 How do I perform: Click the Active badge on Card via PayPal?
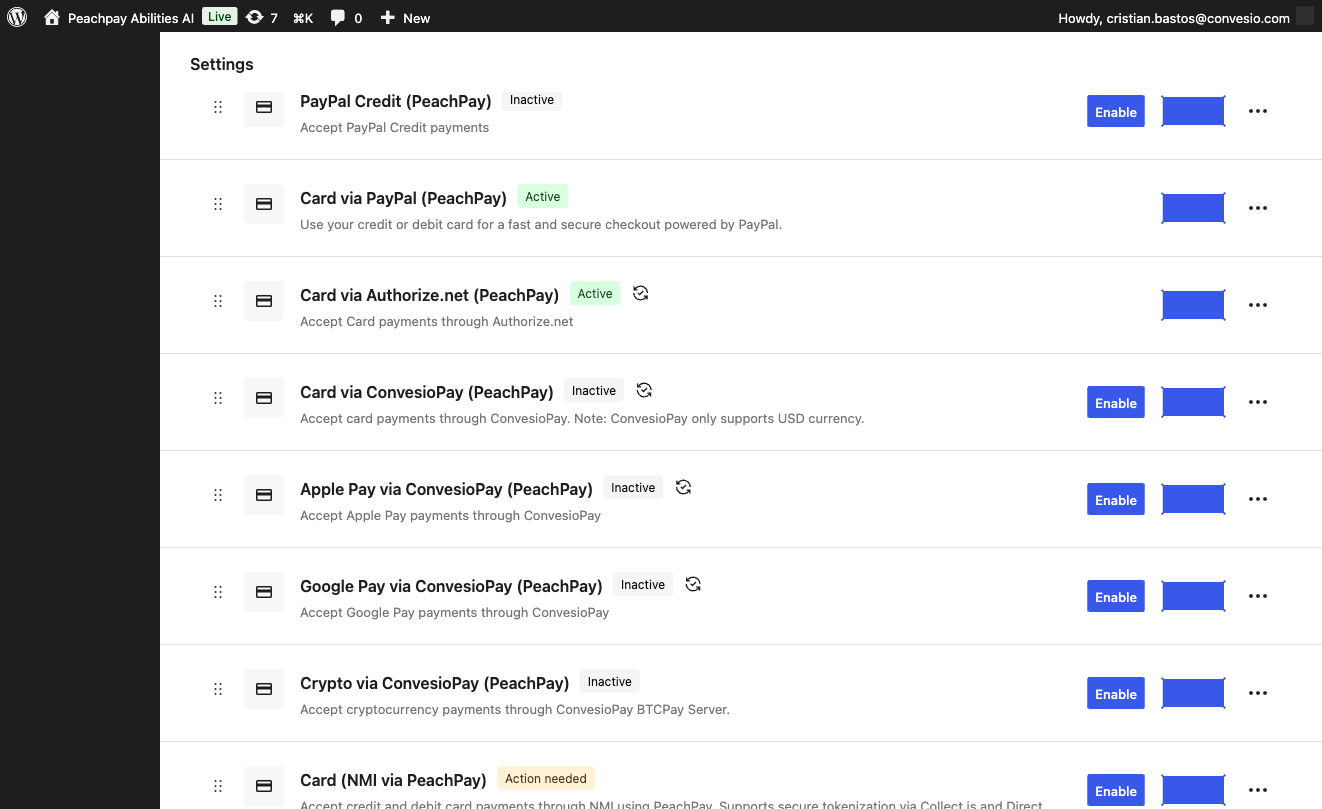tap(543, 197)
